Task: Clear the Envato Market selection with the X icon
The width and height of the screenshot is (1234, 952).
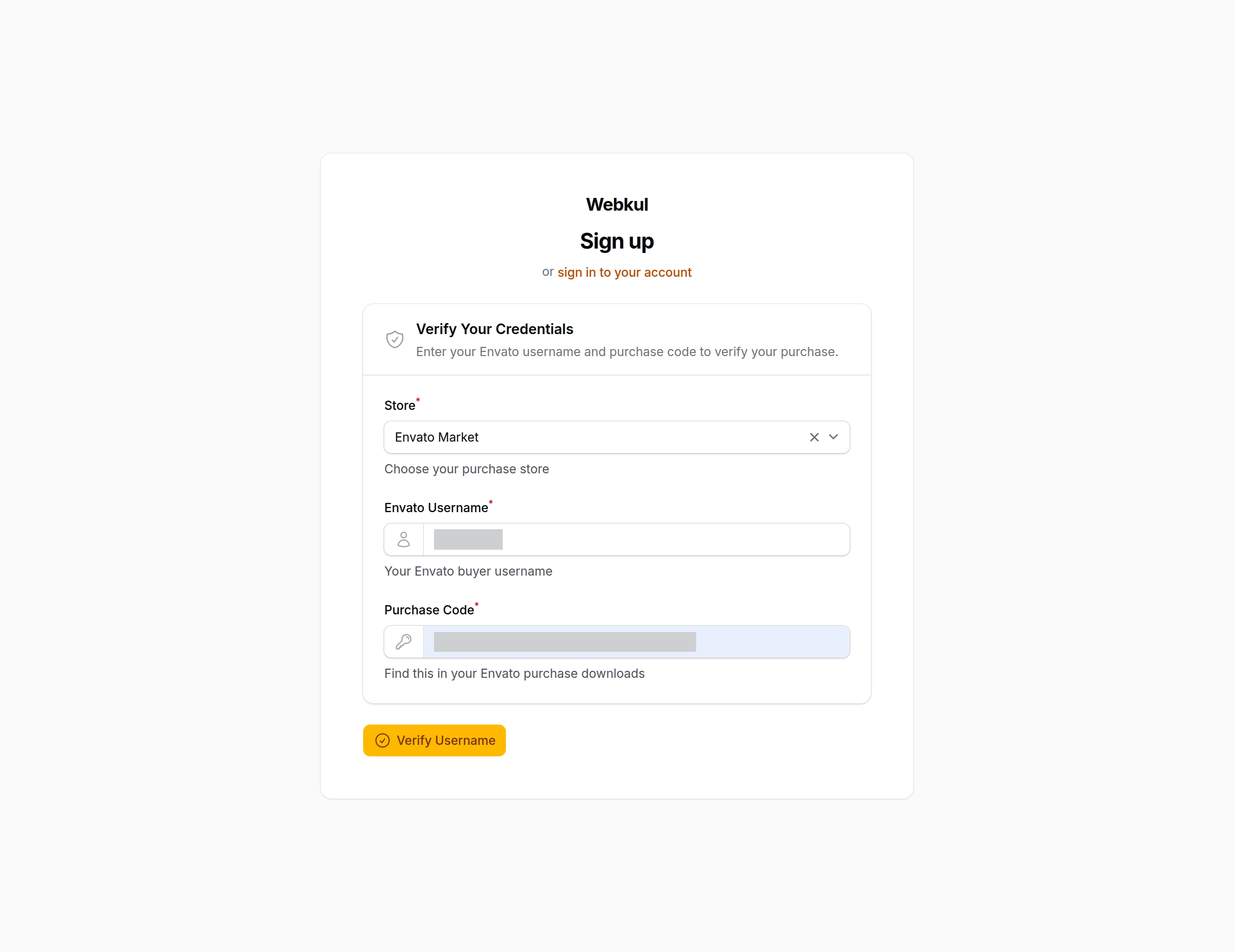Action: (x=814, y=437)
